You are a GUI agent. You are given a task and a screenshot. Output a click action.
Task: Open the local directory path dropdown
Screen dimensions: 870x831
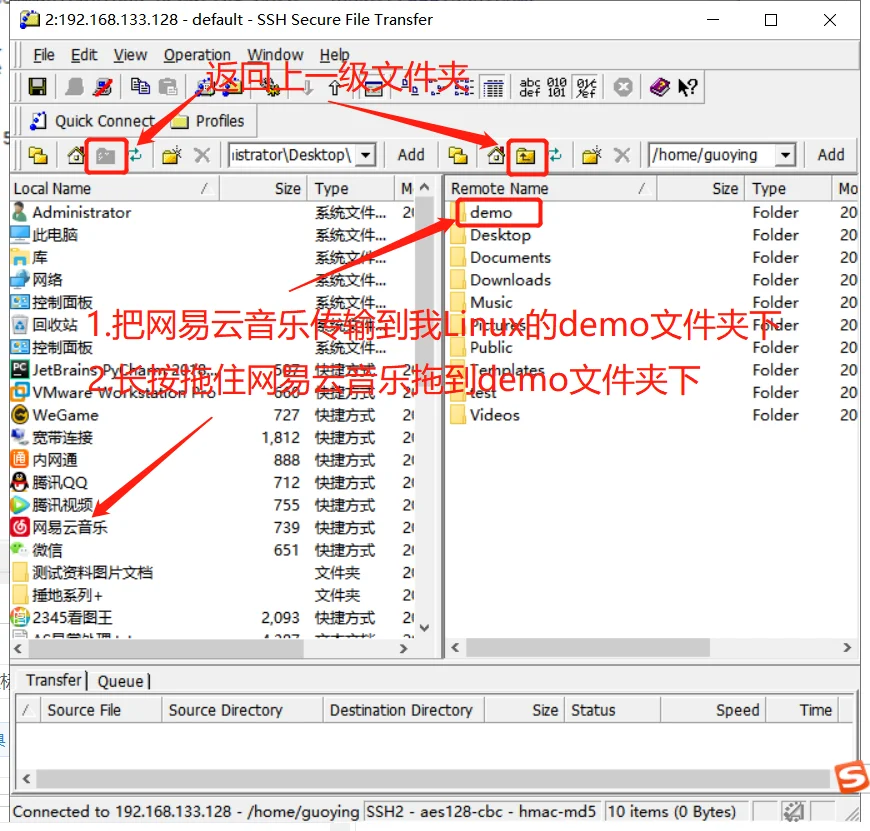(x=364, y=156)
